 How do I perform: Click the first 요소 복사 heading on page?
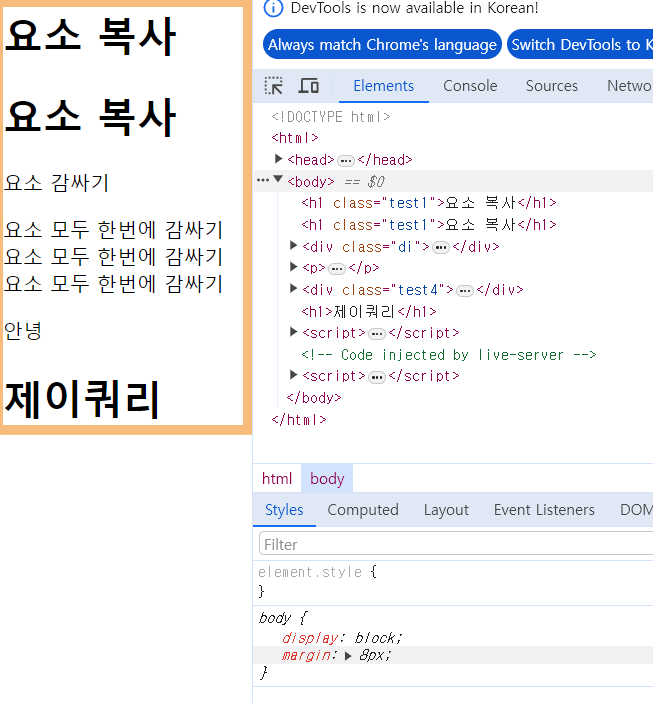pyautogui.click(x=90, y=36)
